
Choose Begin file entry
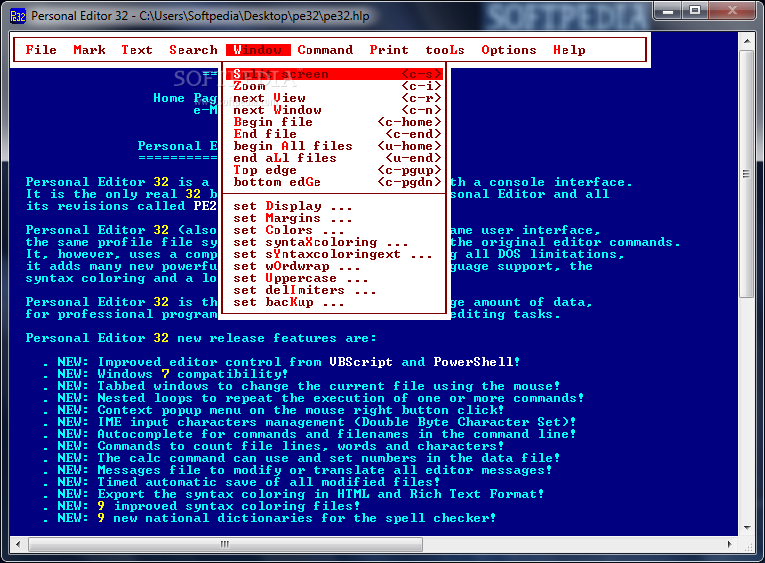click(x=334, y=122)
